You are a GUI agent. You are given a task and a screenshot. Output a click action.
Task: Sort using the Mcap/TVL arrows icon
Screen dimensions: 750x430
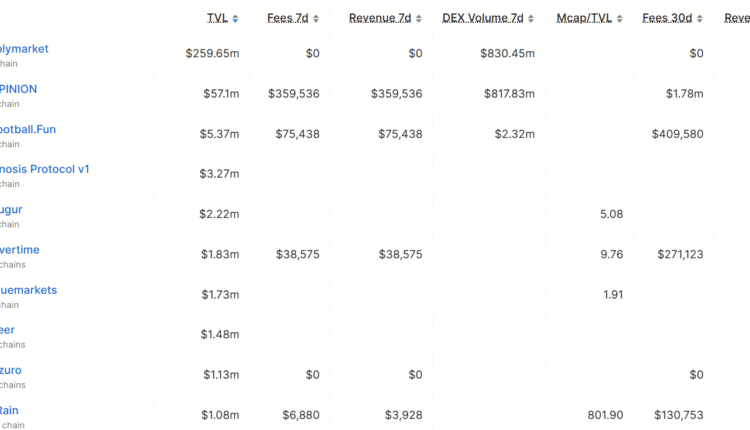coord(620,19)
